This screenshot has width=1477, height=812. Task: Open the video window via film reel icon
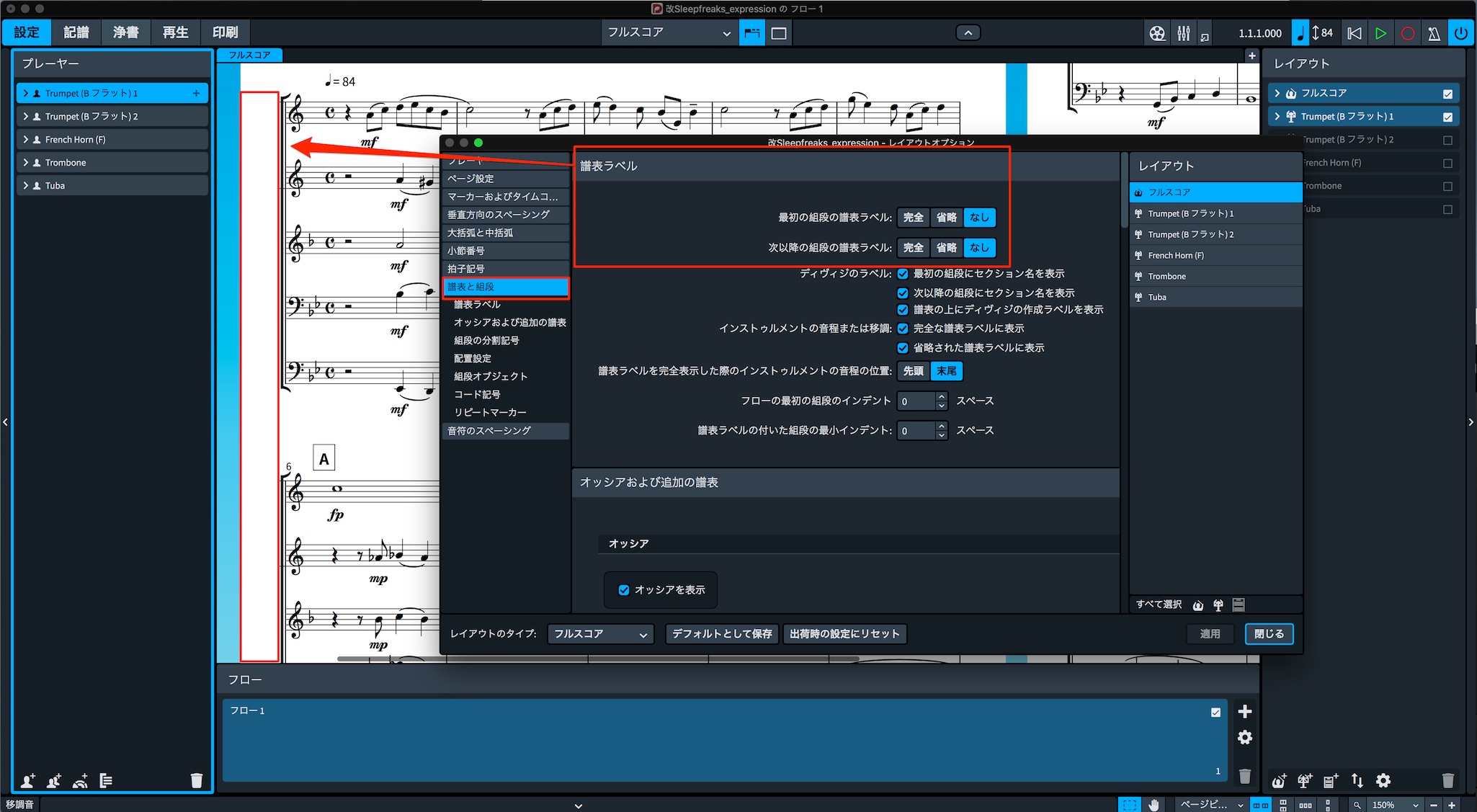pos(1157,33)
